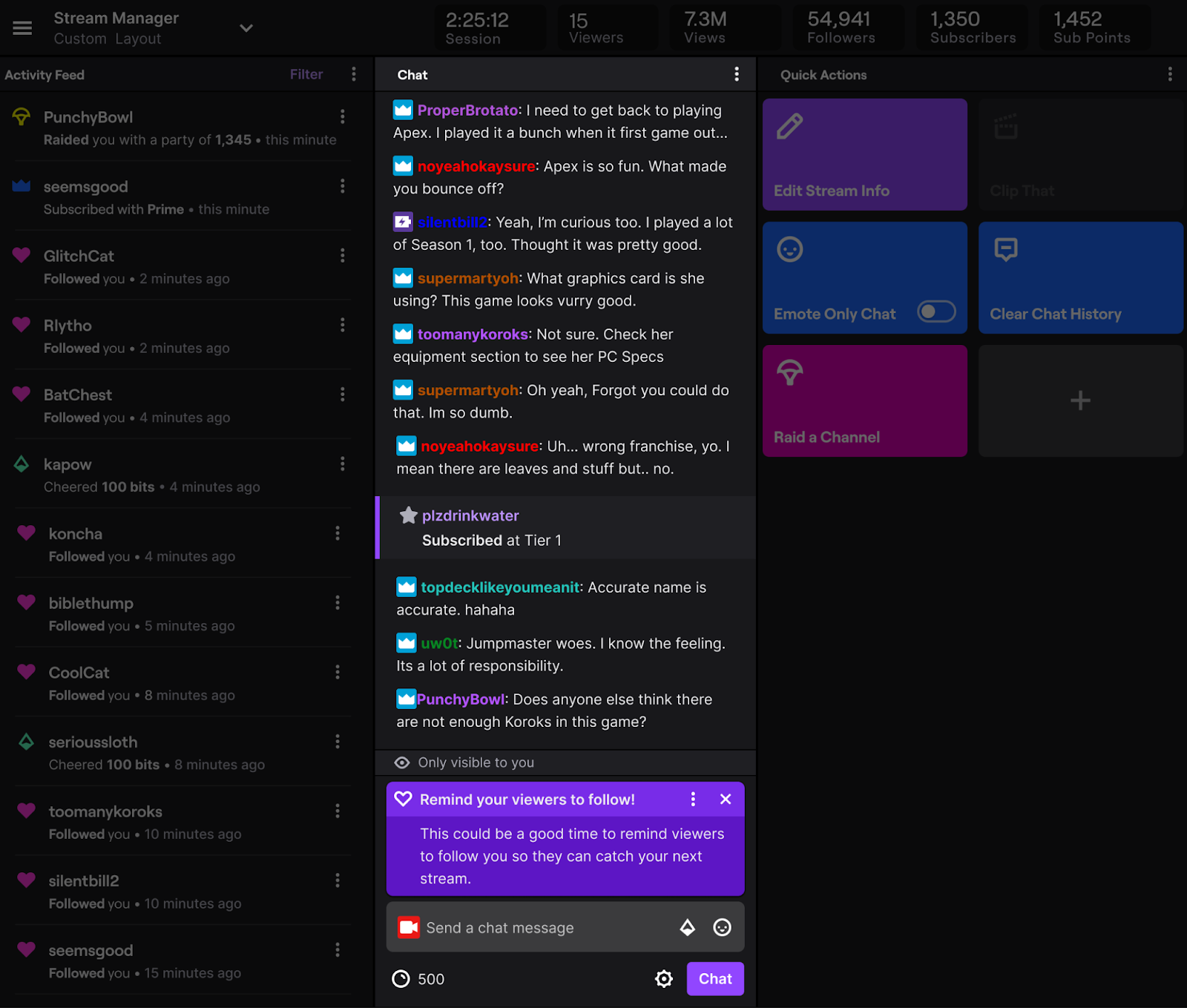Add a new quick action tile
This screenshot has height=1008, width=1187.
coord(1081,401)
